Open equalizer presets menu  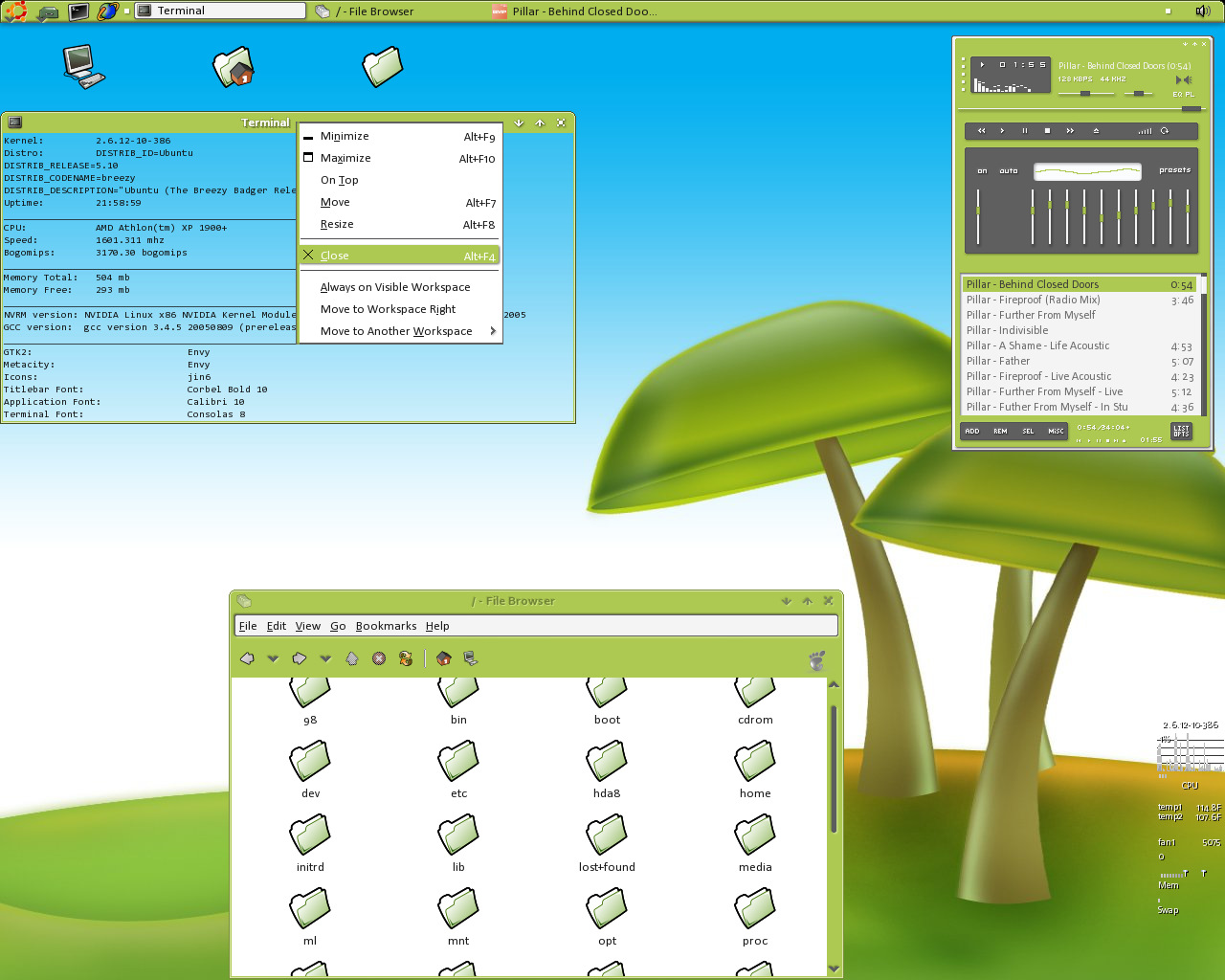pos(1174,170)
